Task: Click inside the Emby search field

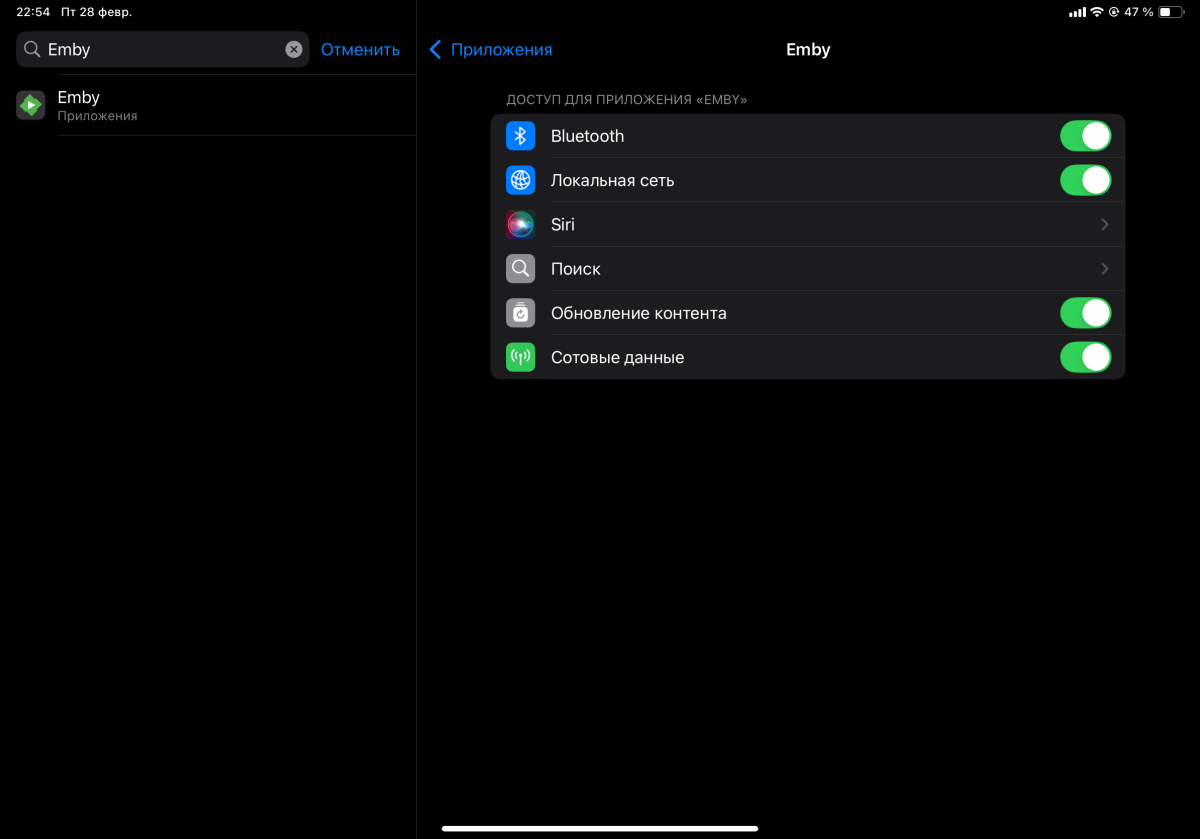Action: (162, 49)
